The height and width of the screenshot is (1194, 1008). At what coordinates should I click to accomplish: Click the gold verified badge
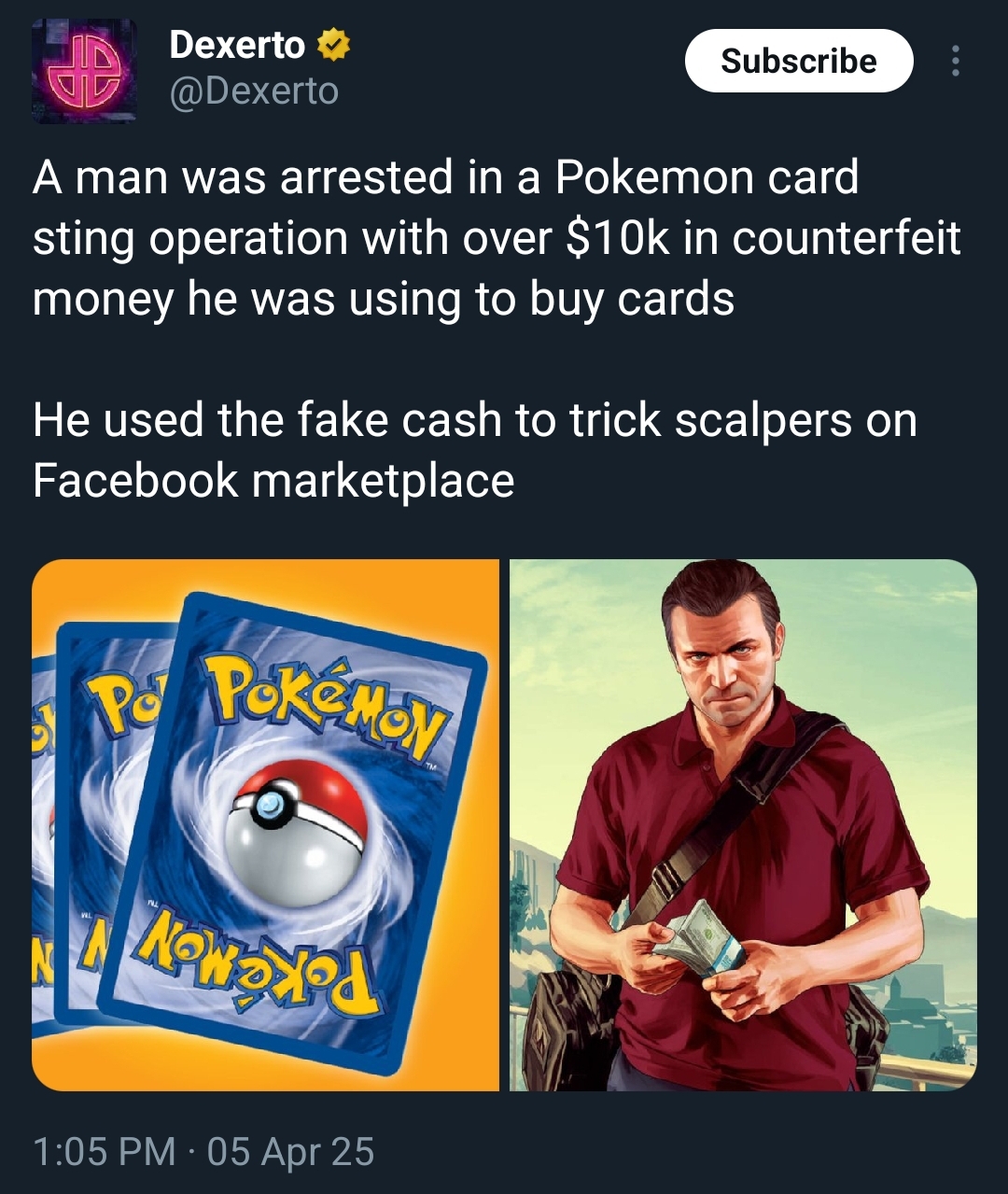[x=335, y=45]
